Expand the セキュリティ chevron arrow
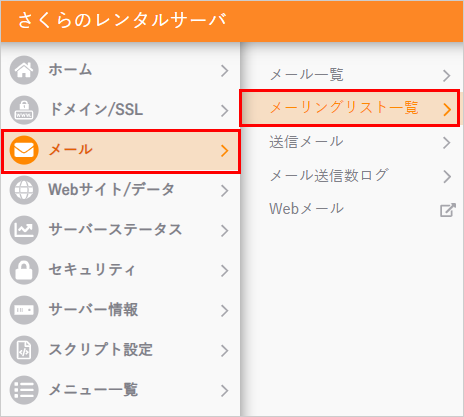The width and height of the screenshot is (464, 417). coord(225,271)
